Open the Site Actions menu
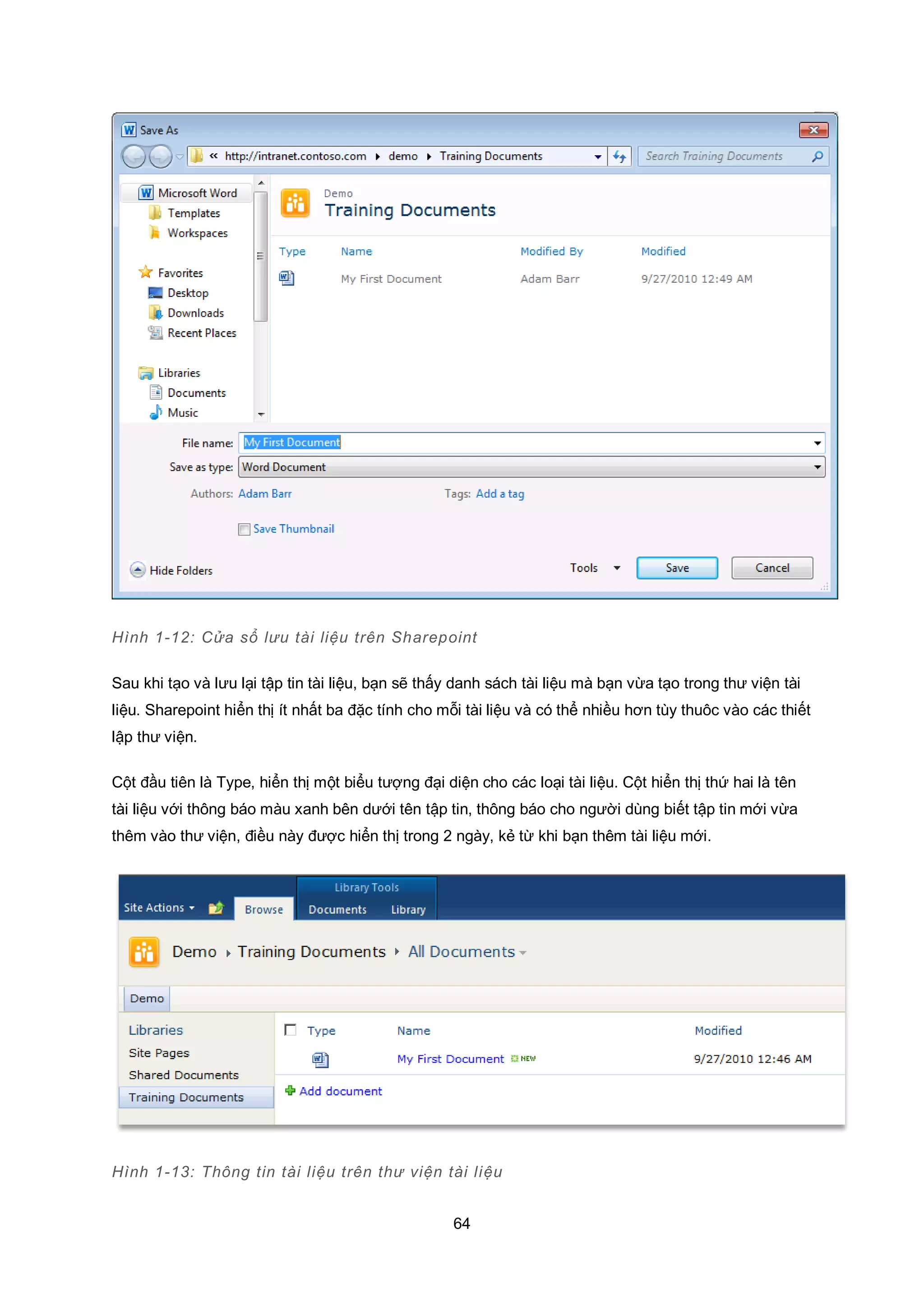The height and width of the screenshot is (1306, 924). tap(159, 908)
